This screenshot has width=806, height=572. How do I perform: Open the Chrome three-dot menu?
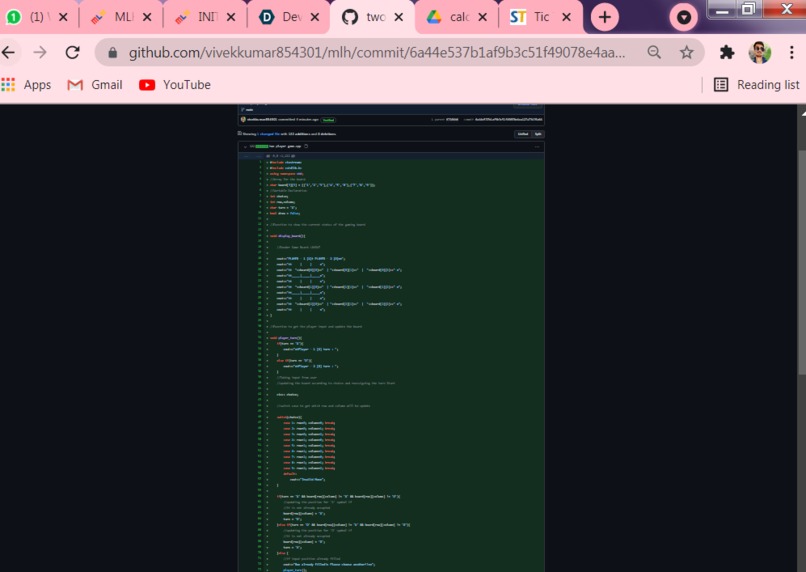coord(792,52)
